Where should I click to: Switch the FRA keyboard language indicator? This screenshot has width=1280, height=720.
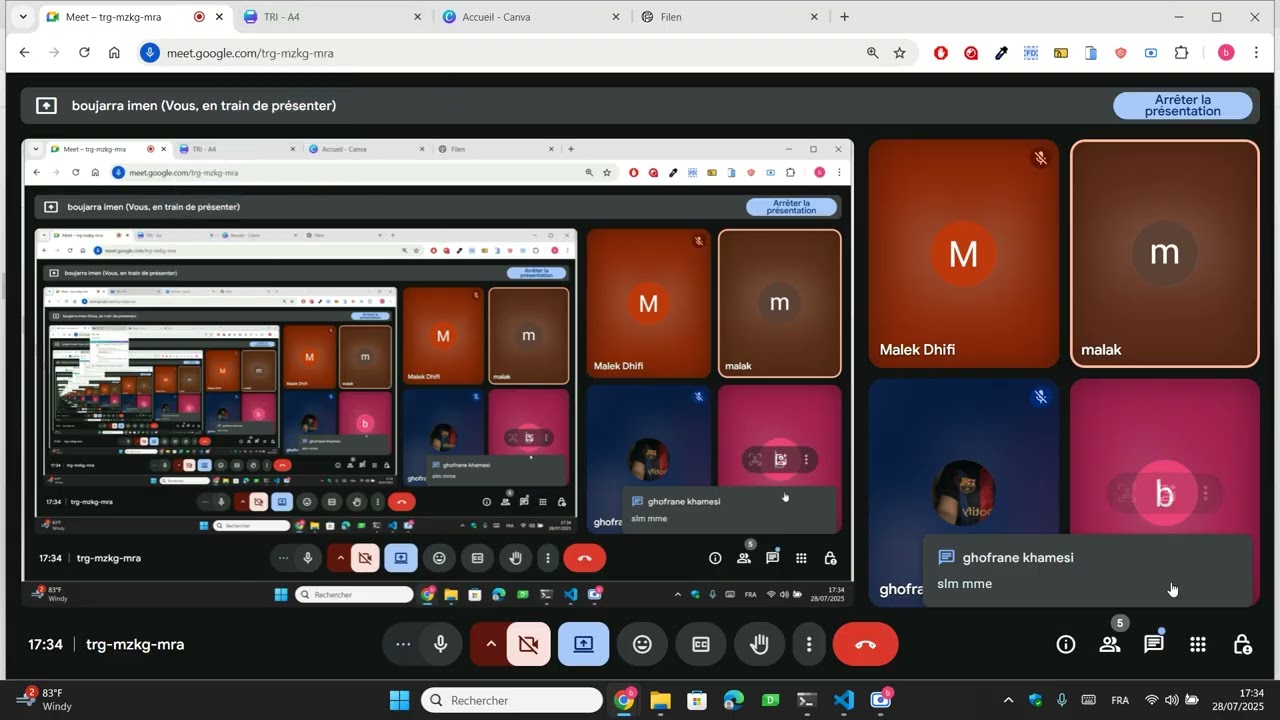point(1120,700)
